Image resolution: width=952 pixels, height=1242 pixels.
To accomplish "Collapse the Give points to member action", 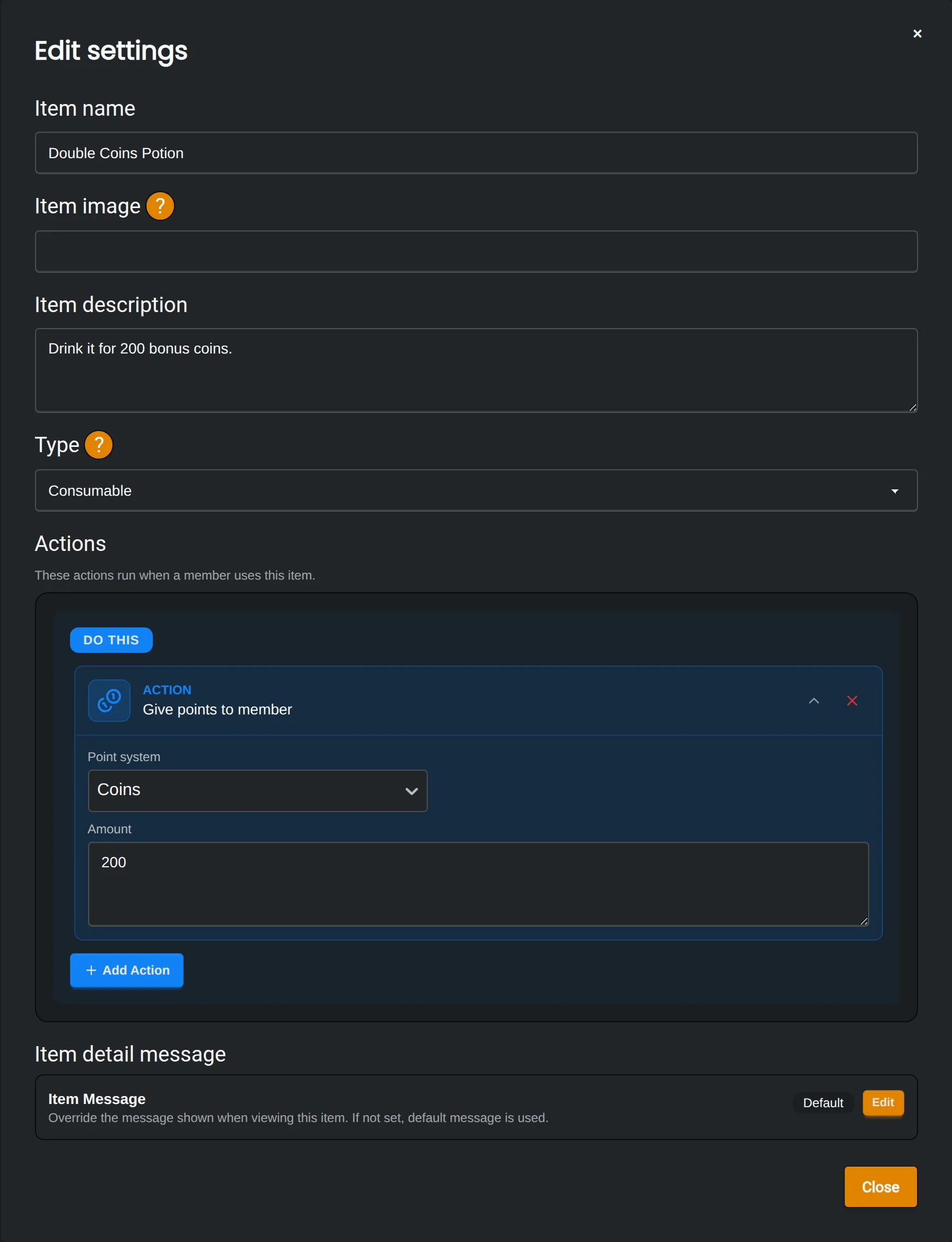I will pos(813,701).
